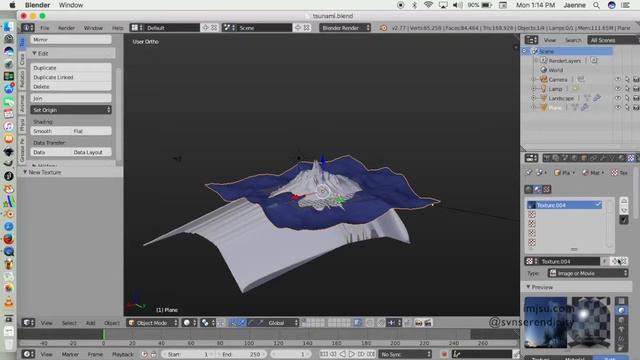Click the Info editor type icon

click(28, 28)
